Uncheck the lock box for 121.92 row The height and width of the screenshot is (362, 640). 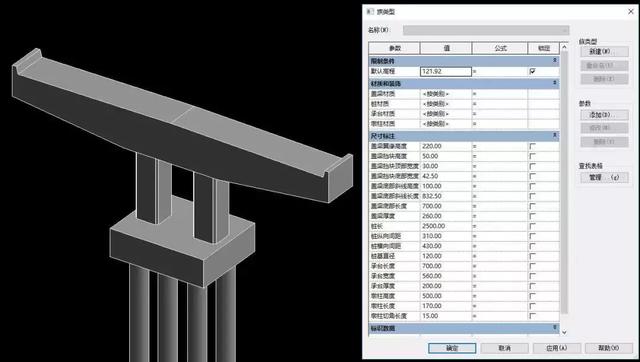click(x=532, y=71)
